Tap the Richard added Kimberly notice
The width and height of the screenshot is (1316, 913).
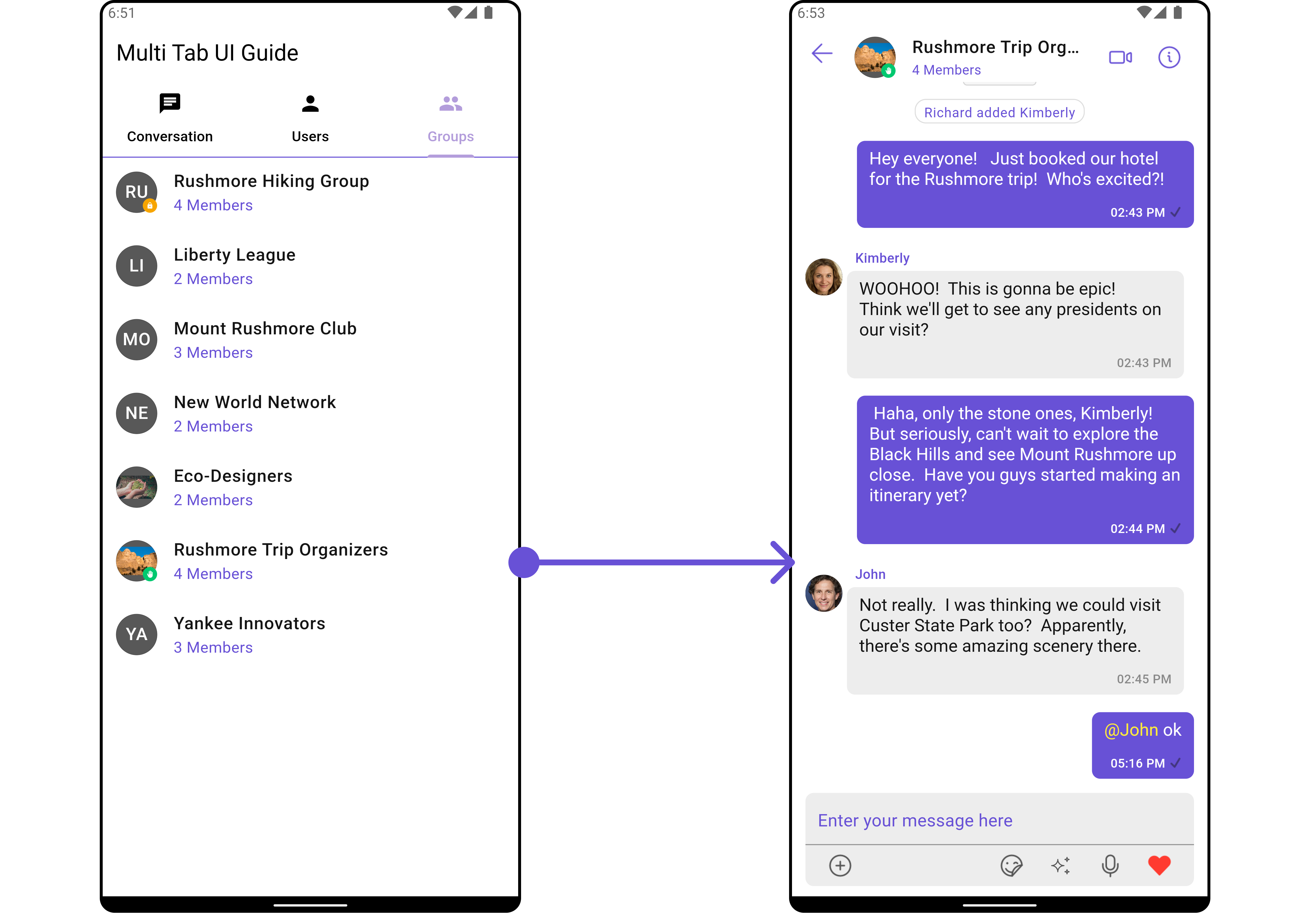[999, 111]
